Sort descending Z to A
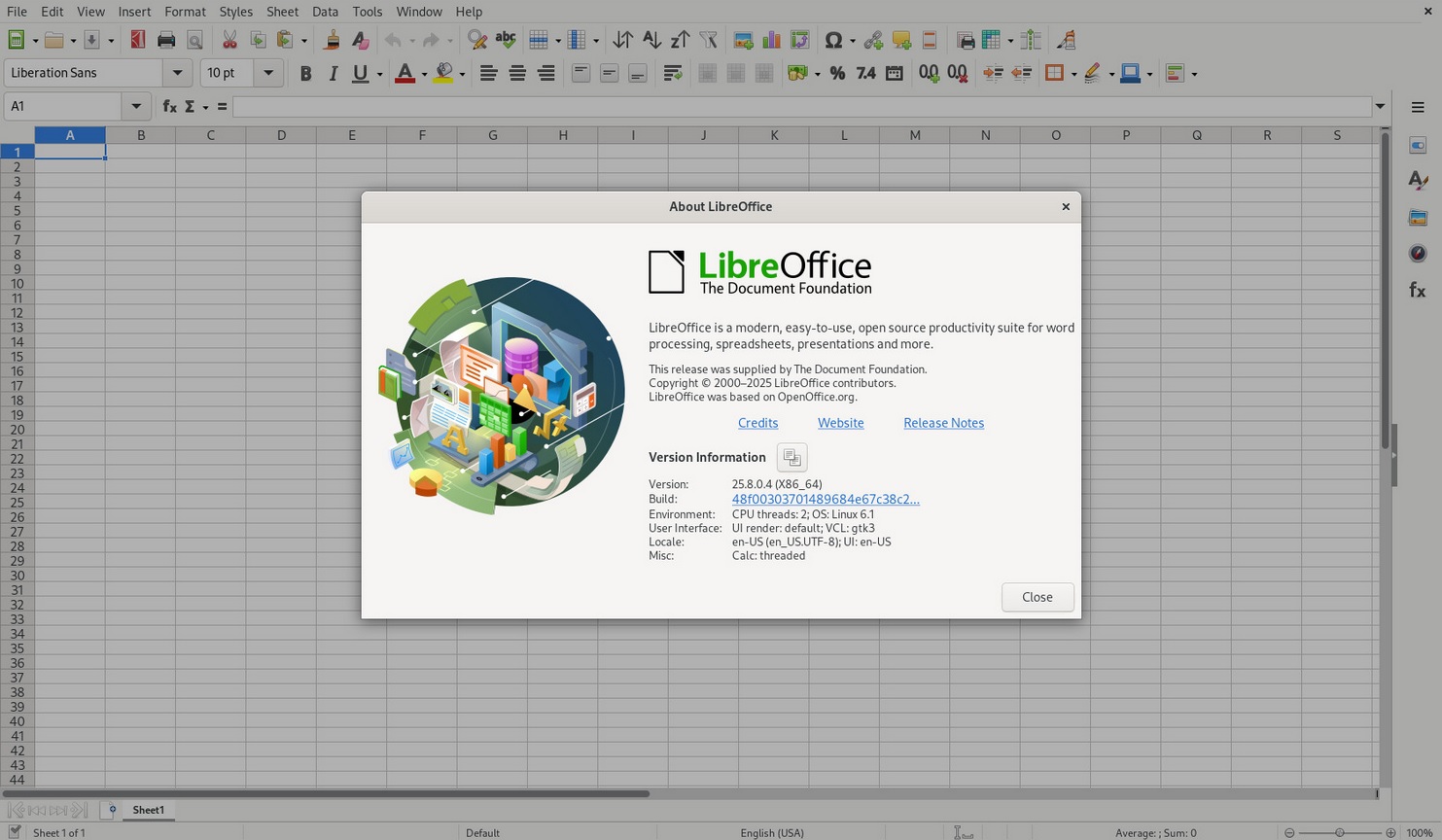The height and width of the screenshot is (840, 1442). point(680,40)
